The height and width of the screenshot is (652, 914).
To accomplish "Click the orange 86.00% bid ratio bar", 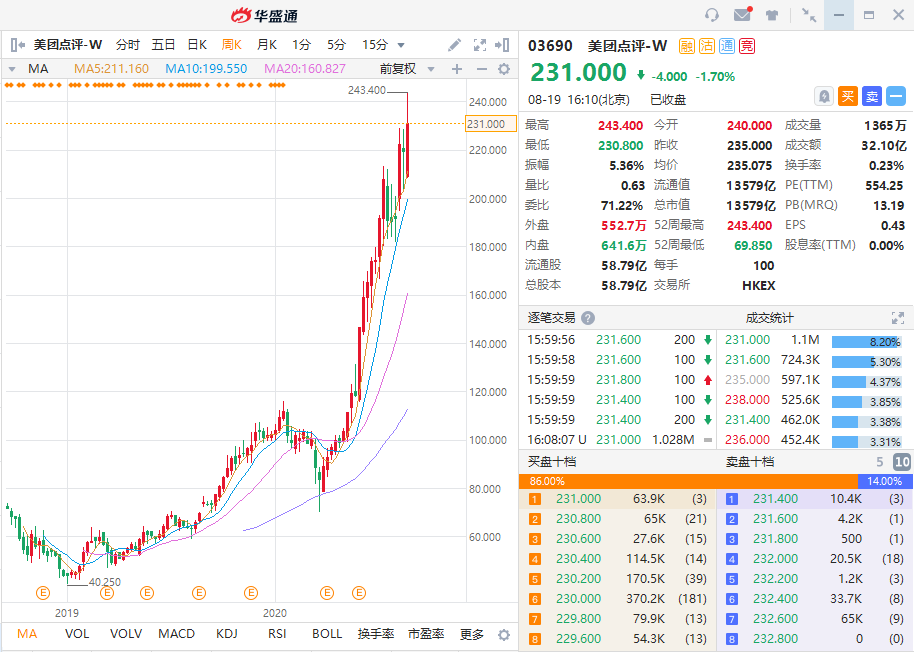I will (688, 481).
